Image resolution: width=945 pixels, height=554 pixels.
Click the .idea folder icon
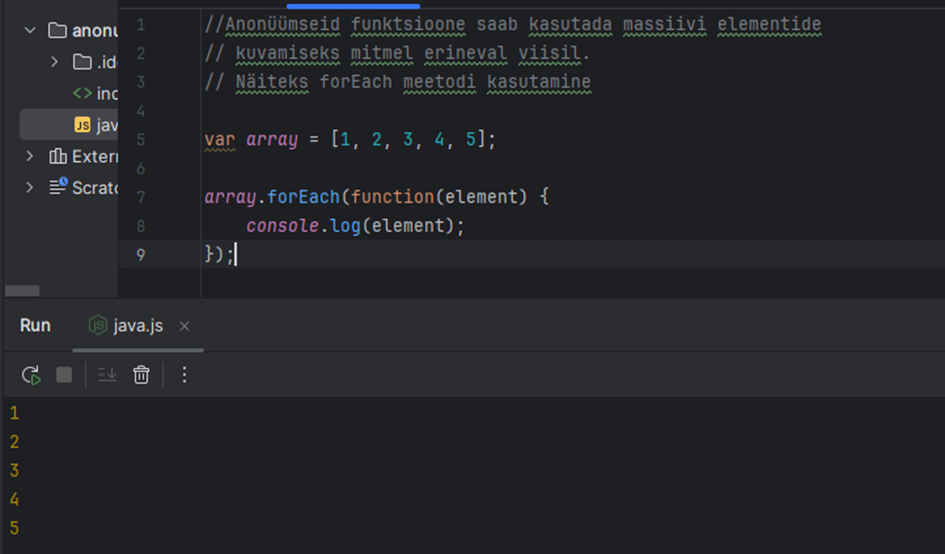tap(82, 62)
